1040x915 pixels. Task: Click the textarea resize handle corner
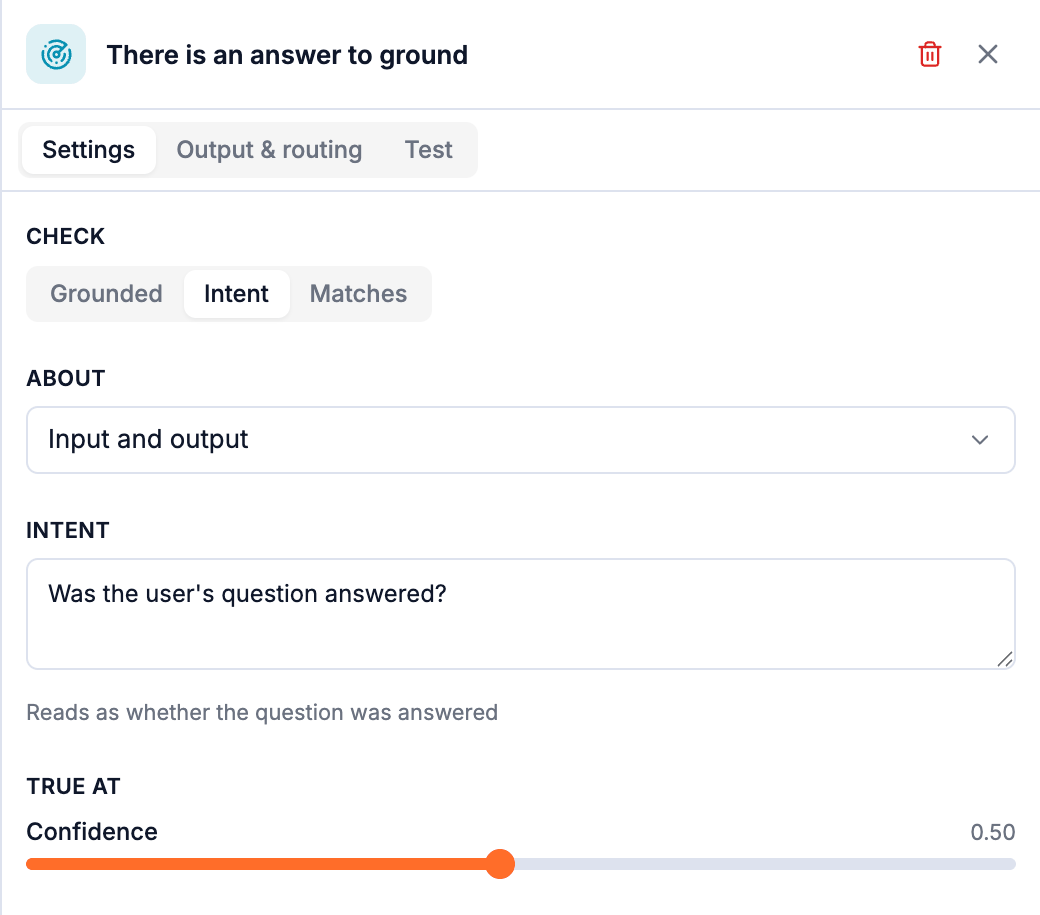[1005, 659]
